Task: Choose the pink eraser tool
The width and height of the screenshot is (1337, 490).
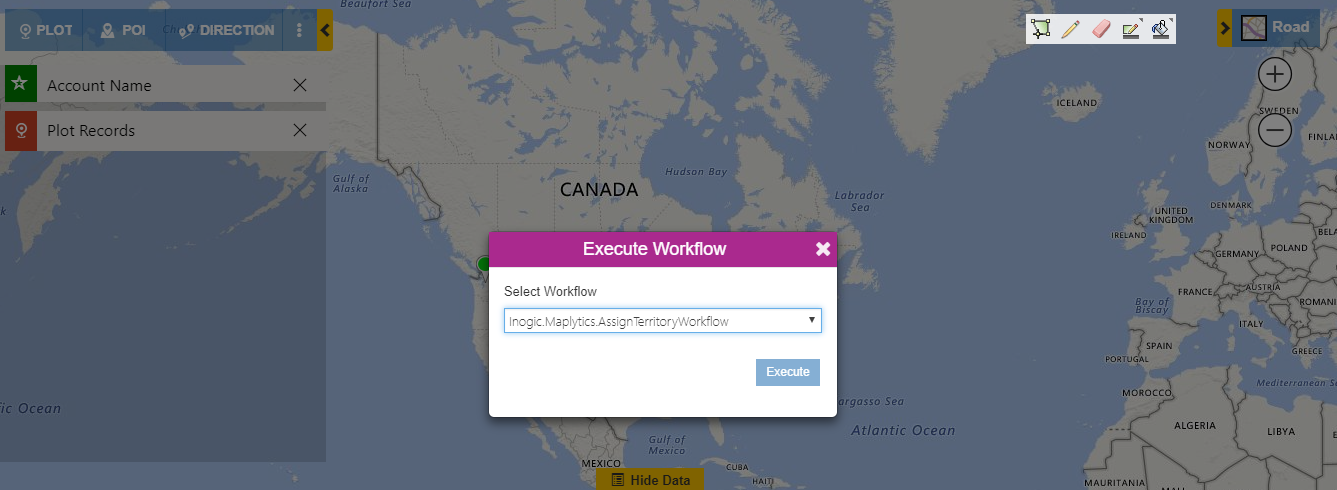Action: click(x=1101, y=29)
